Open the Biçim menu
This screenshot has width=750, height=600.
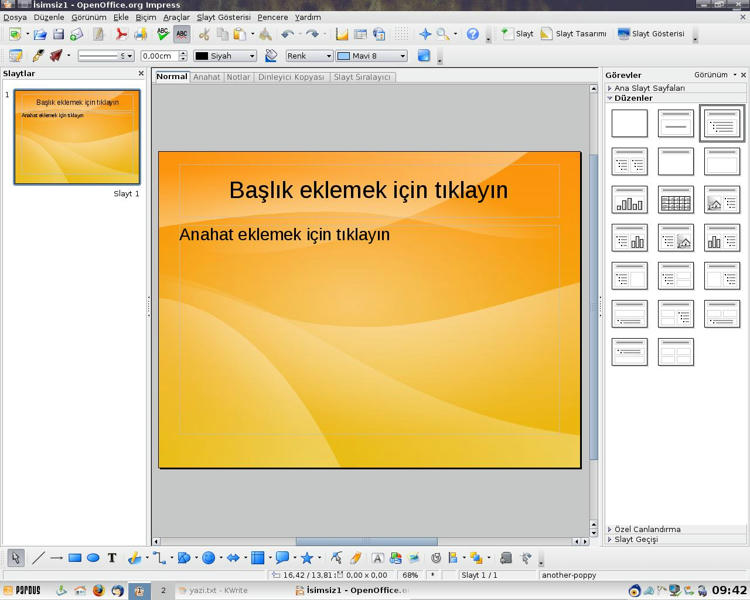coord(145,17)
